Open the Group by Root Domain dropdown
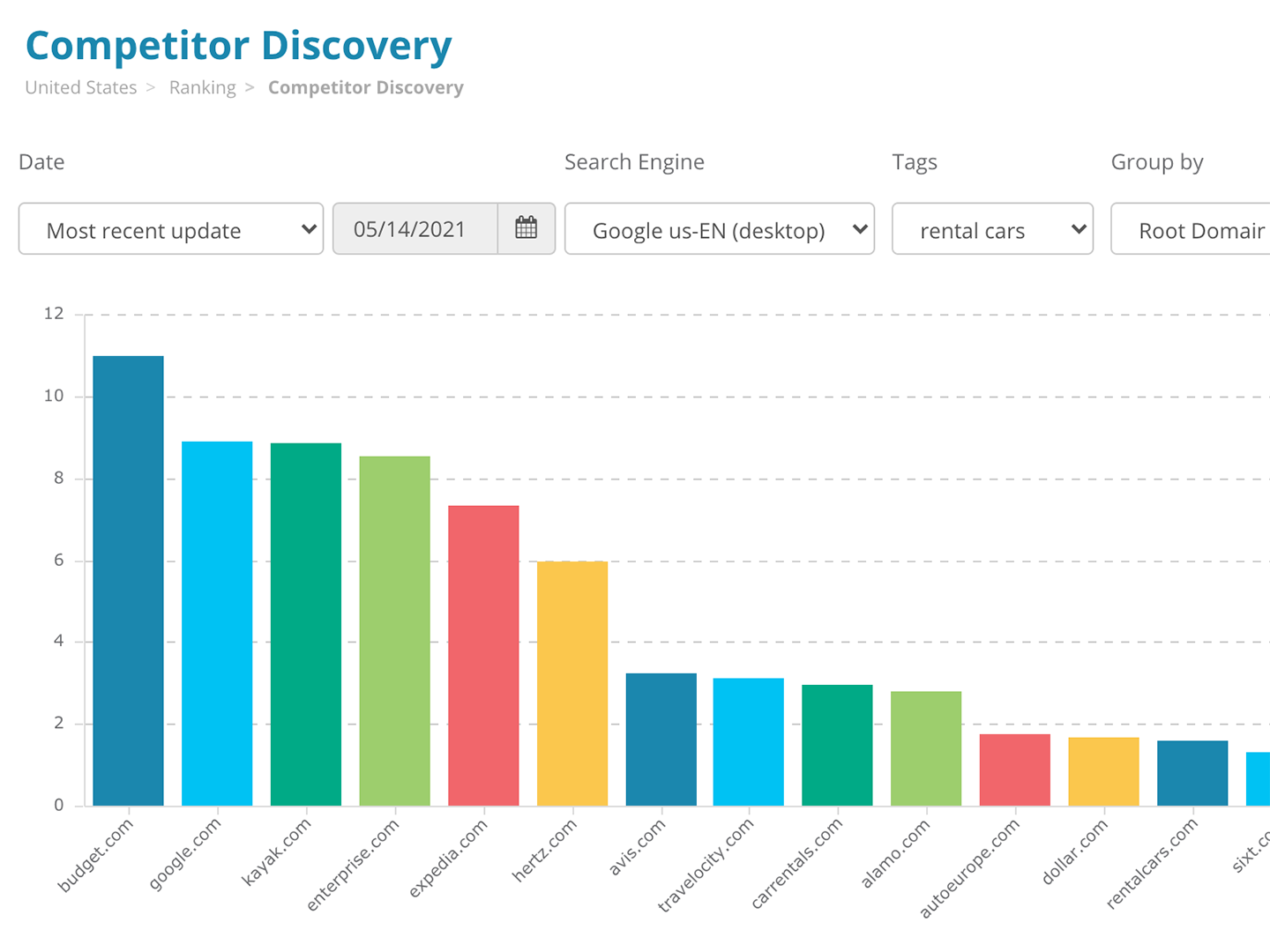The width and height of the screenshot is (1270, 952). [1199, 229]
